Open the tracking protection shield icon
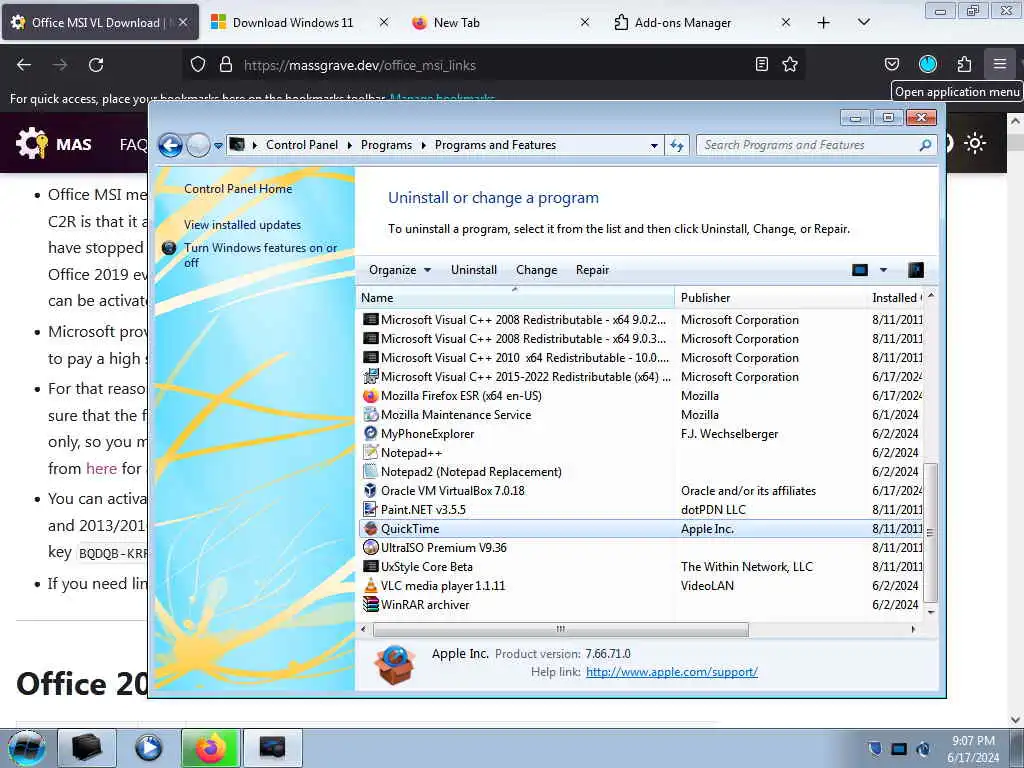Screen dimensions: 1024x768 (198, 65)
